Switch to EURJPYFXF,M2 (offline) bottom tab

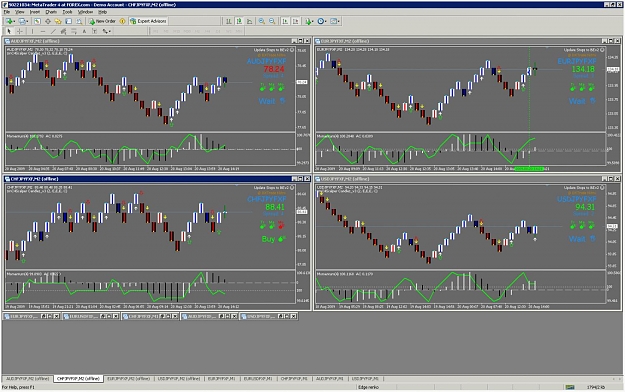tap(128, 378)
